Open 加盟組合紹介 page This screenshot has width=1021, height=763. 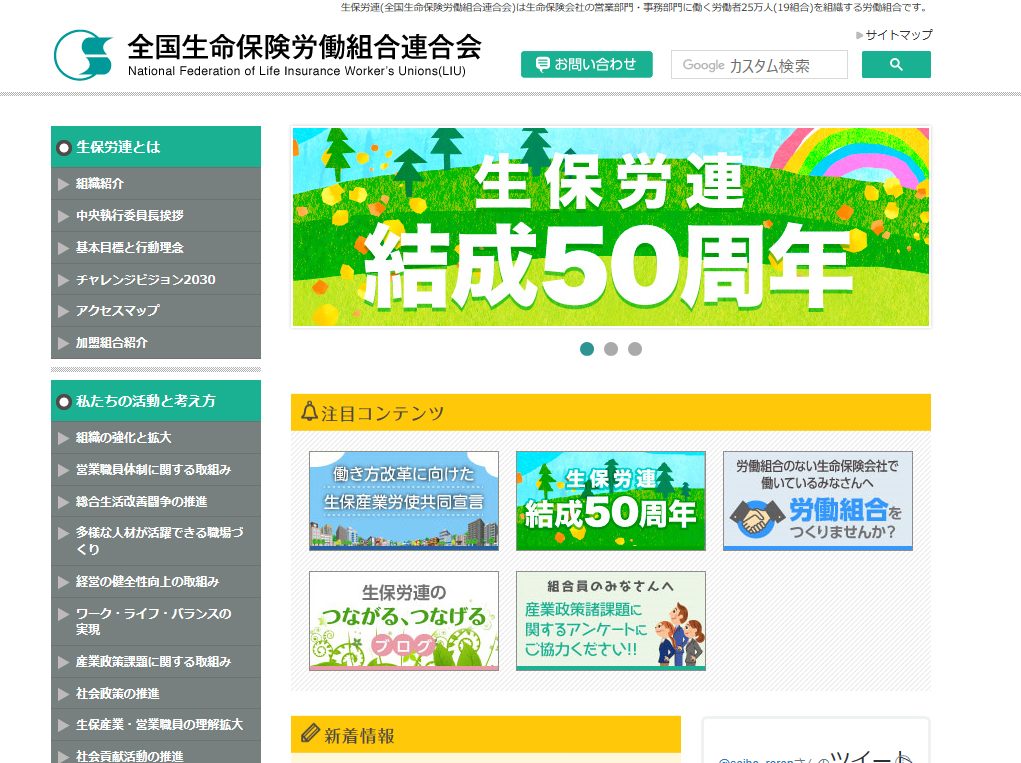coord(156,342)
